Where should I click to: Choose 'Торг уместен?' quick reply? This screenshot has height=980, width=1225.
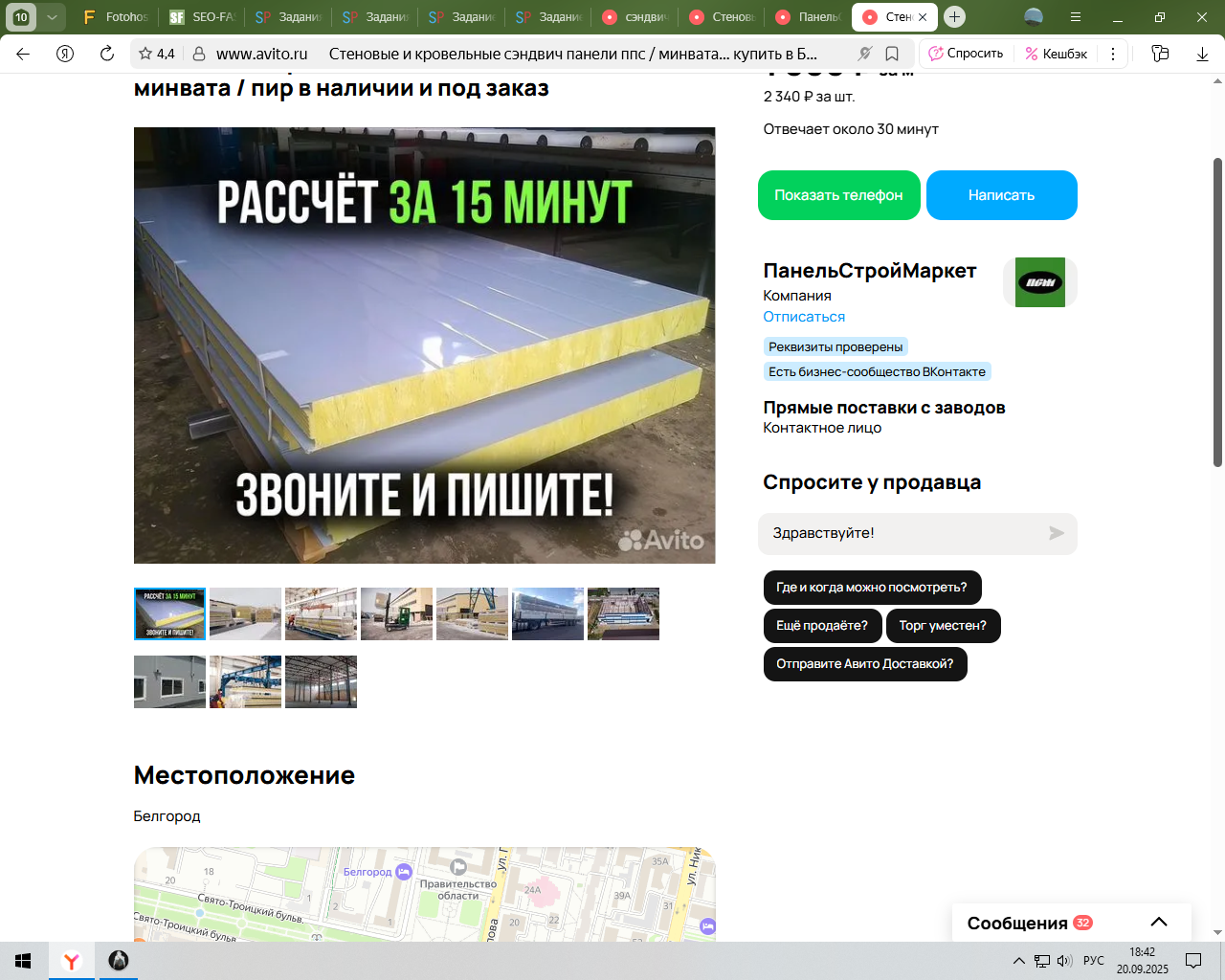click(943, 626)
